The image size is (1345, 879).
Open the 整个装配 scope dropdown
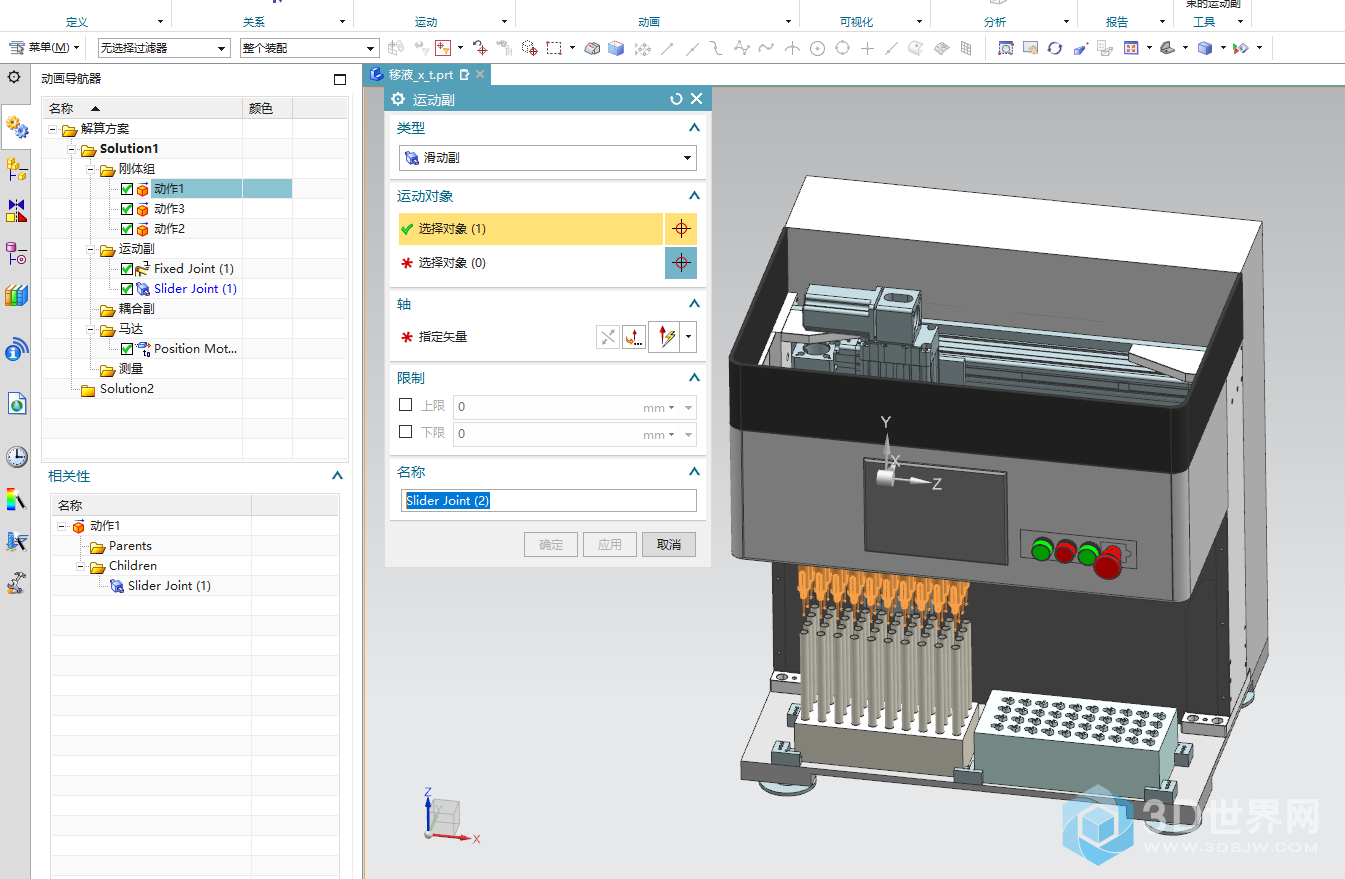(310, 48)
